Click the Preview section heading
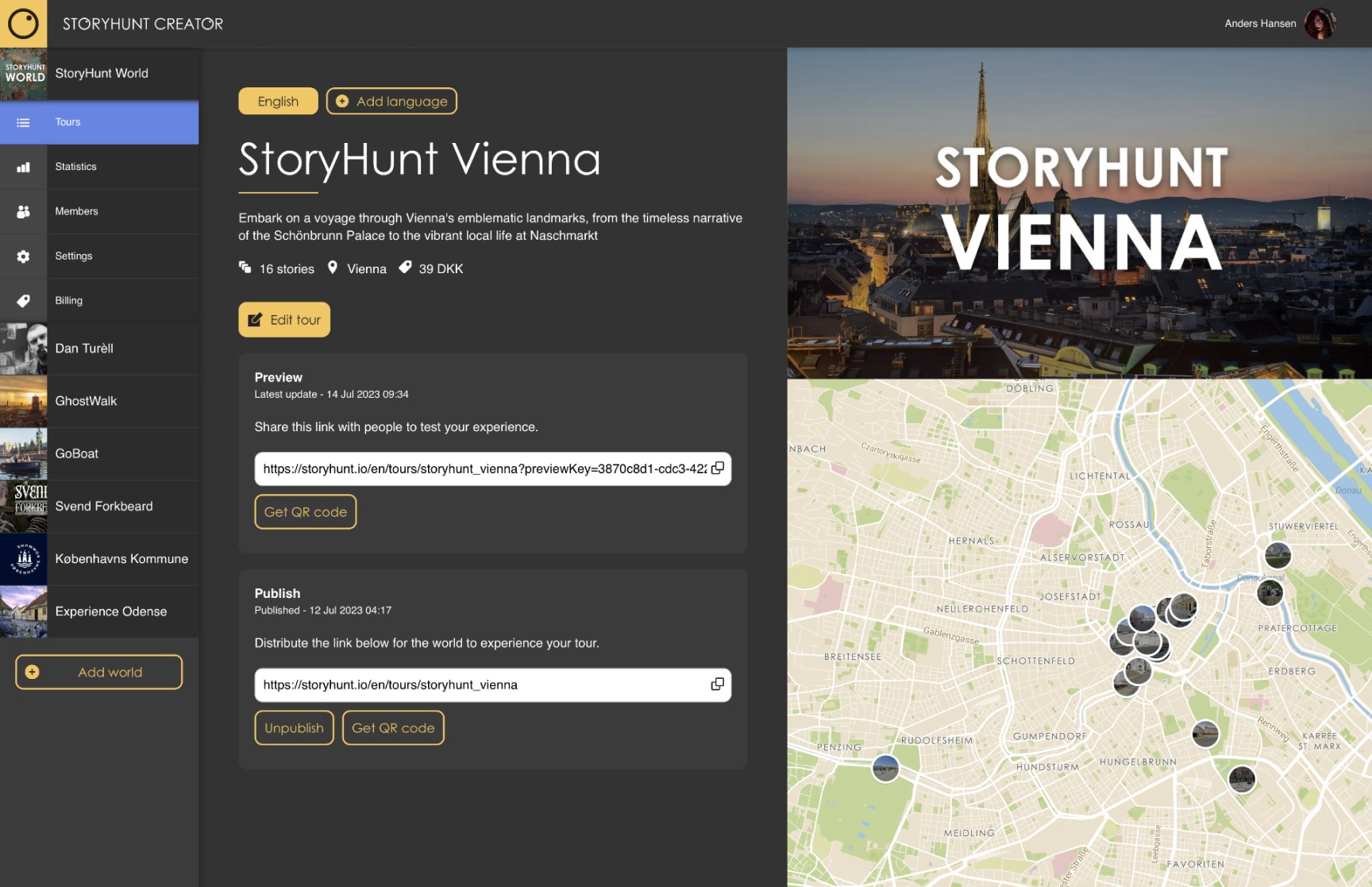The image size is (1372, 887). point(278,377)
